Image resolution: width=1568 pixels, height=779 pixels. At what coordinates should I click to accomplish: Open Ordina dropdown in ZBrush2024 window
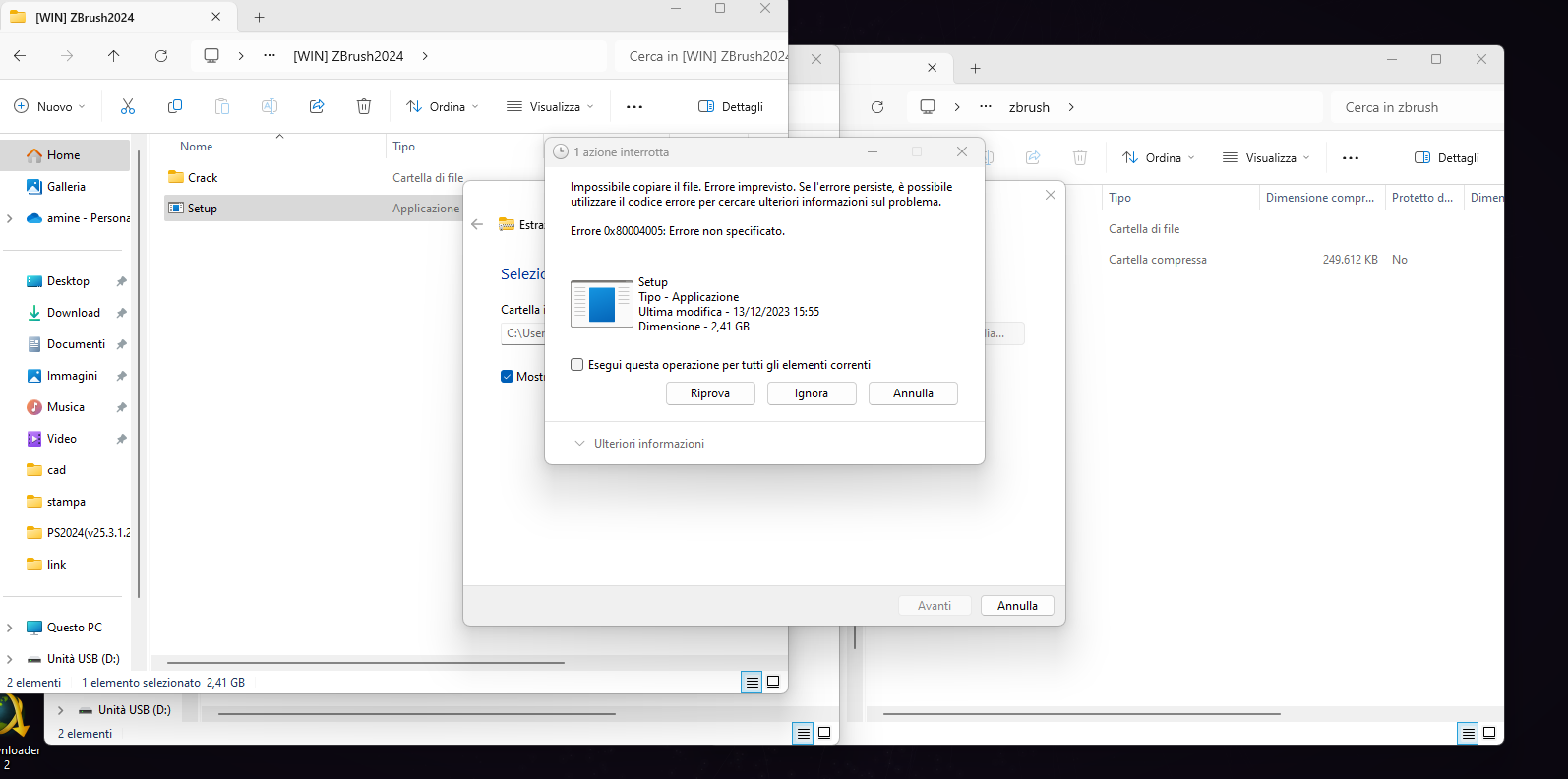(443, 106)
